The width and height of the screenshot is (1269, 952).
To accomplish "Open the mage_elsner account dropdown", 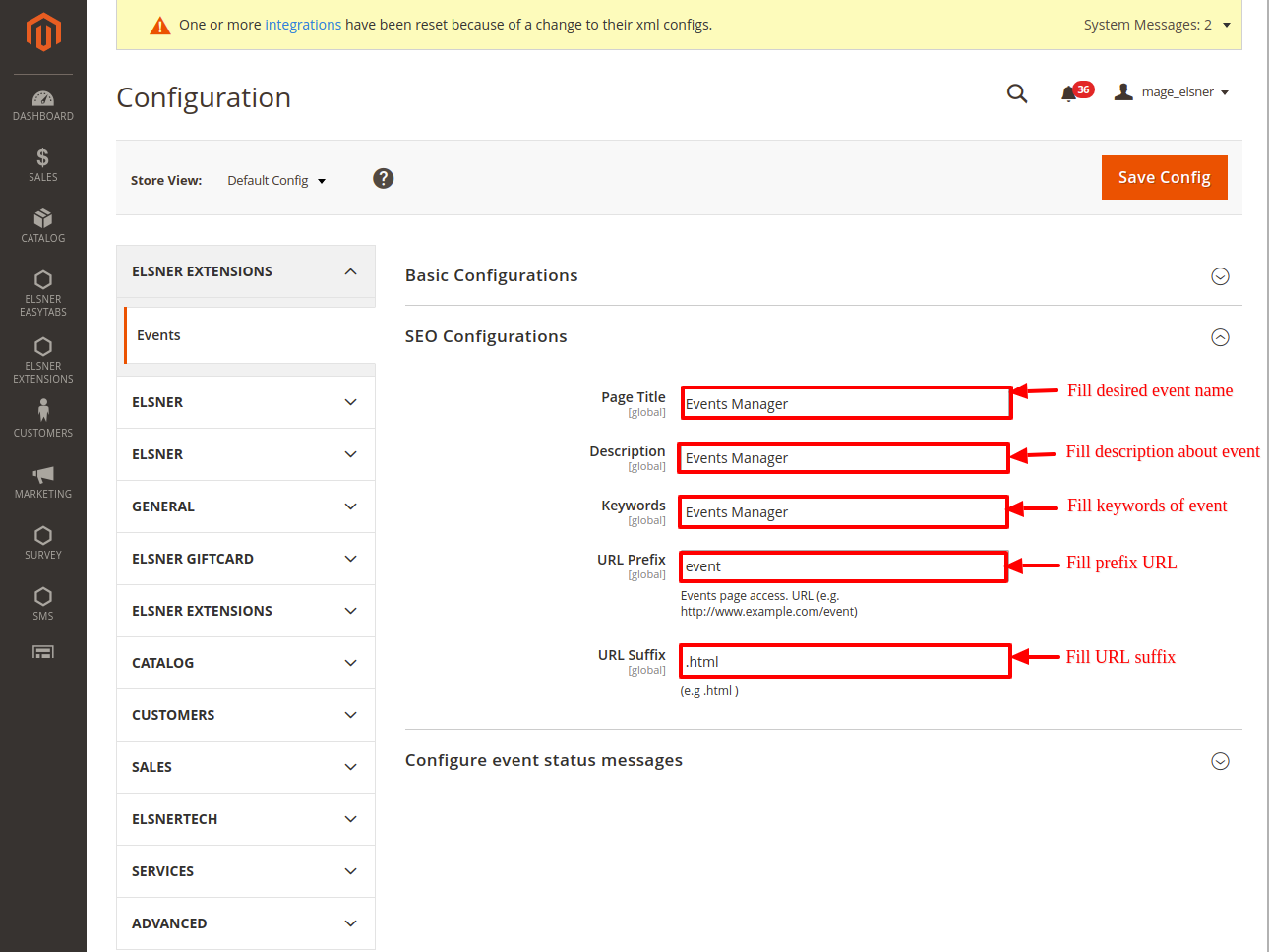I will pyautogui.click(x=1173, y=92).
